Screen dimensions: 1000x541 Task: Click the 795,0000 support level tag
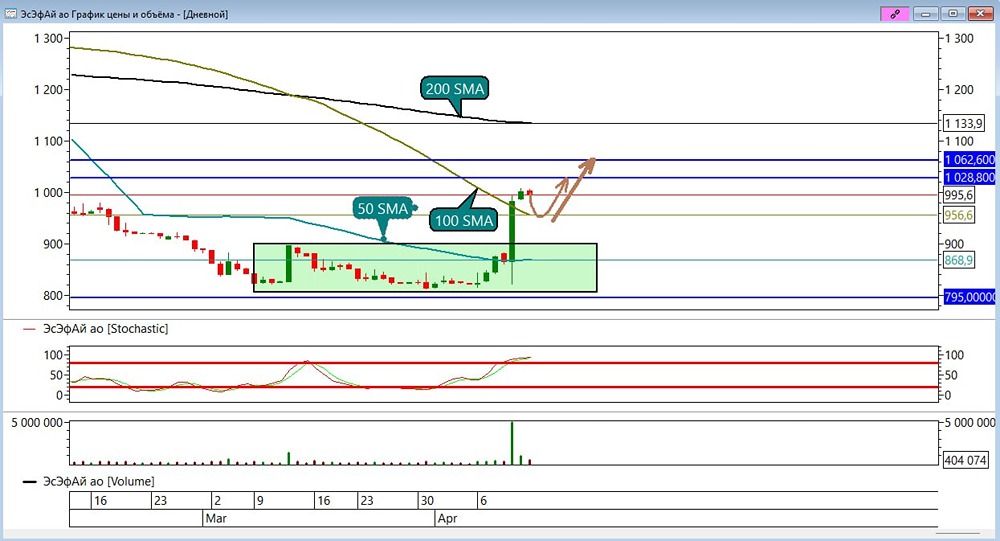(x=969, y=297)
